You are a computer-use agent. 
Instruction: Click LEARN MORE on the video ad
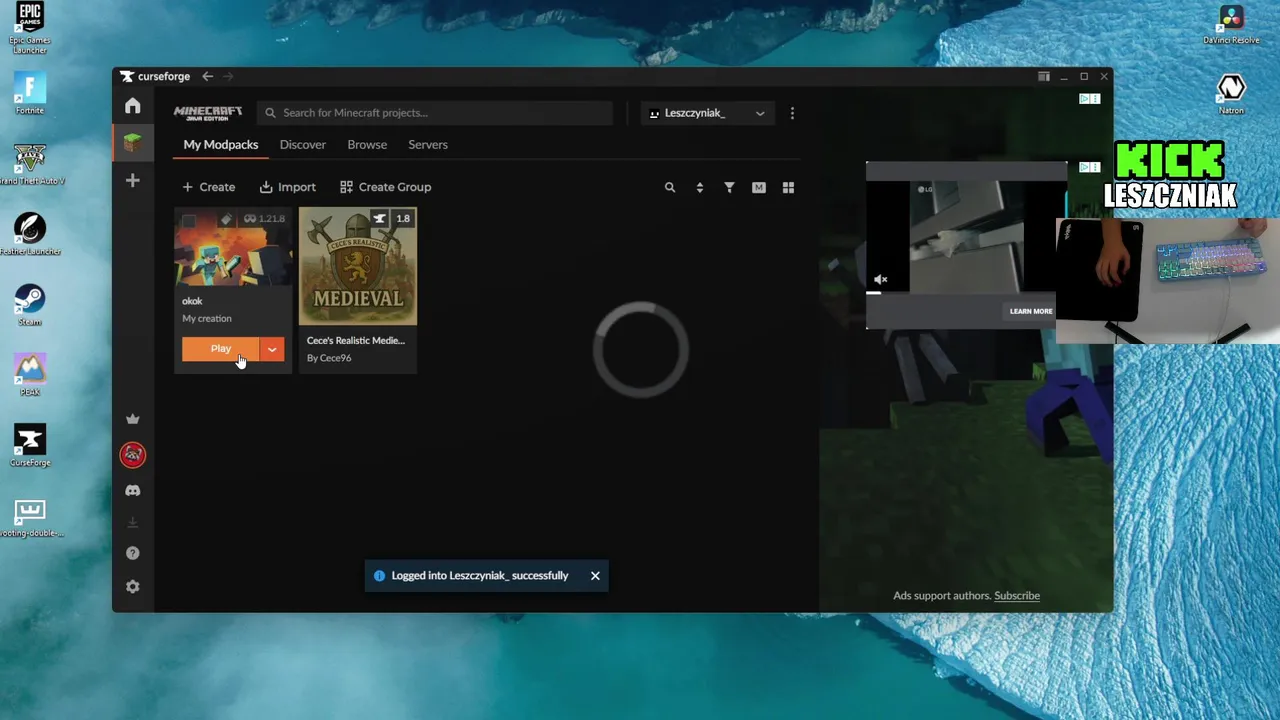[x=1031, y=311]
